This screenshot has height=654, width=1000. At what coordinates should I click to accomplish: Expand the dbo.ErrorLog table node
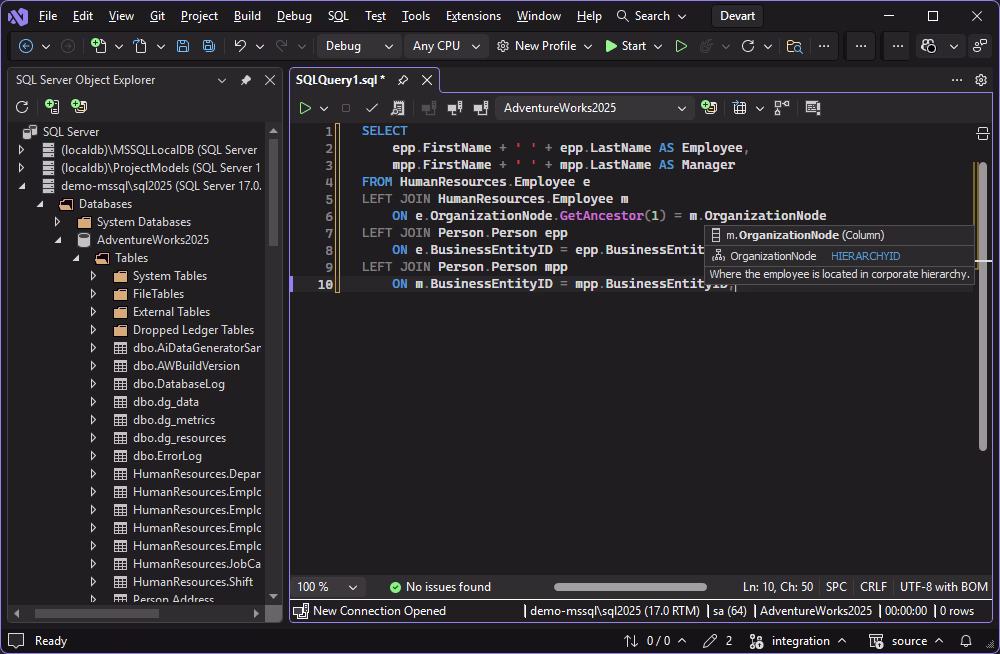(x=93, y=456)
